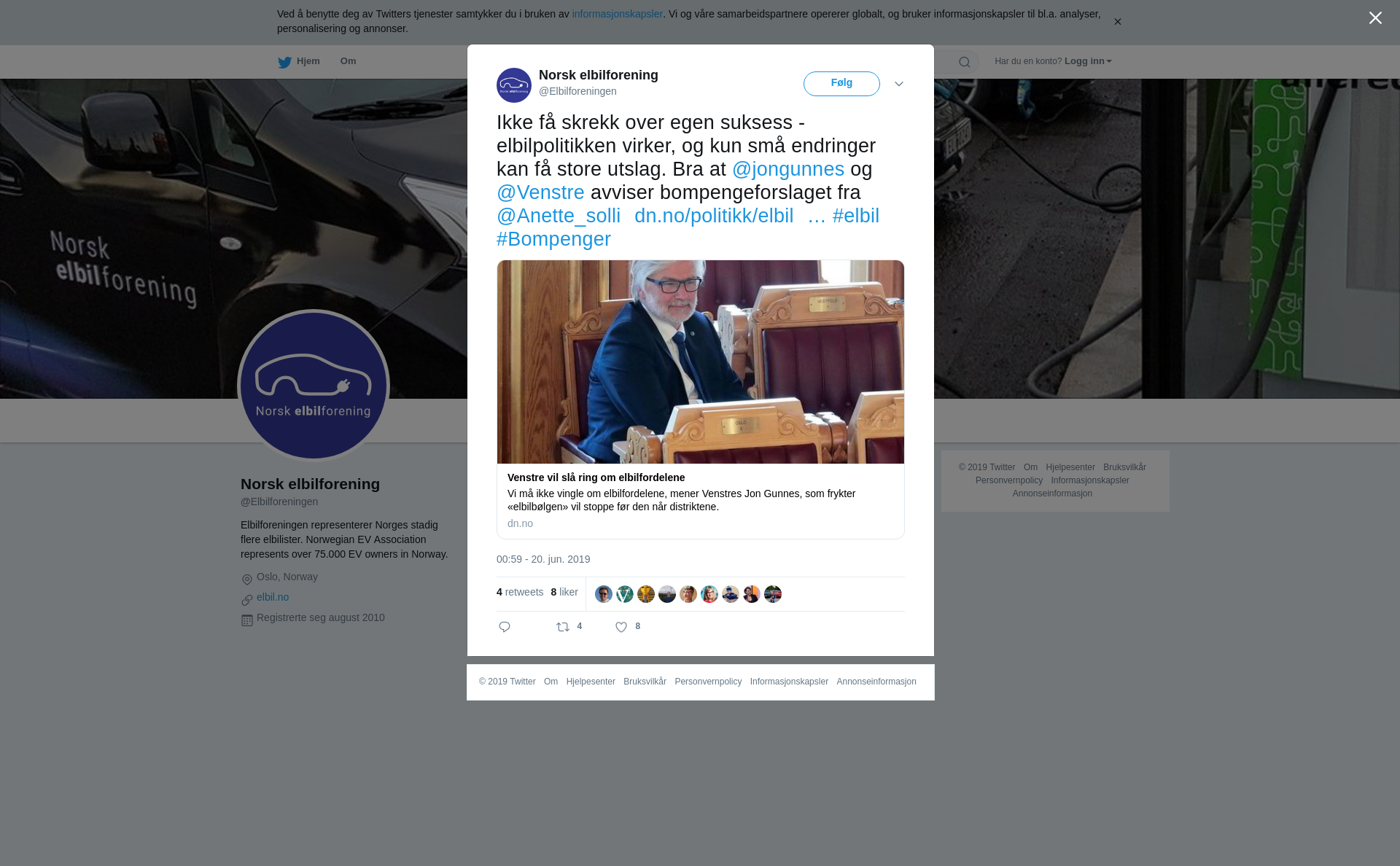View the 4 retweets list

click(x=520, y=592)
